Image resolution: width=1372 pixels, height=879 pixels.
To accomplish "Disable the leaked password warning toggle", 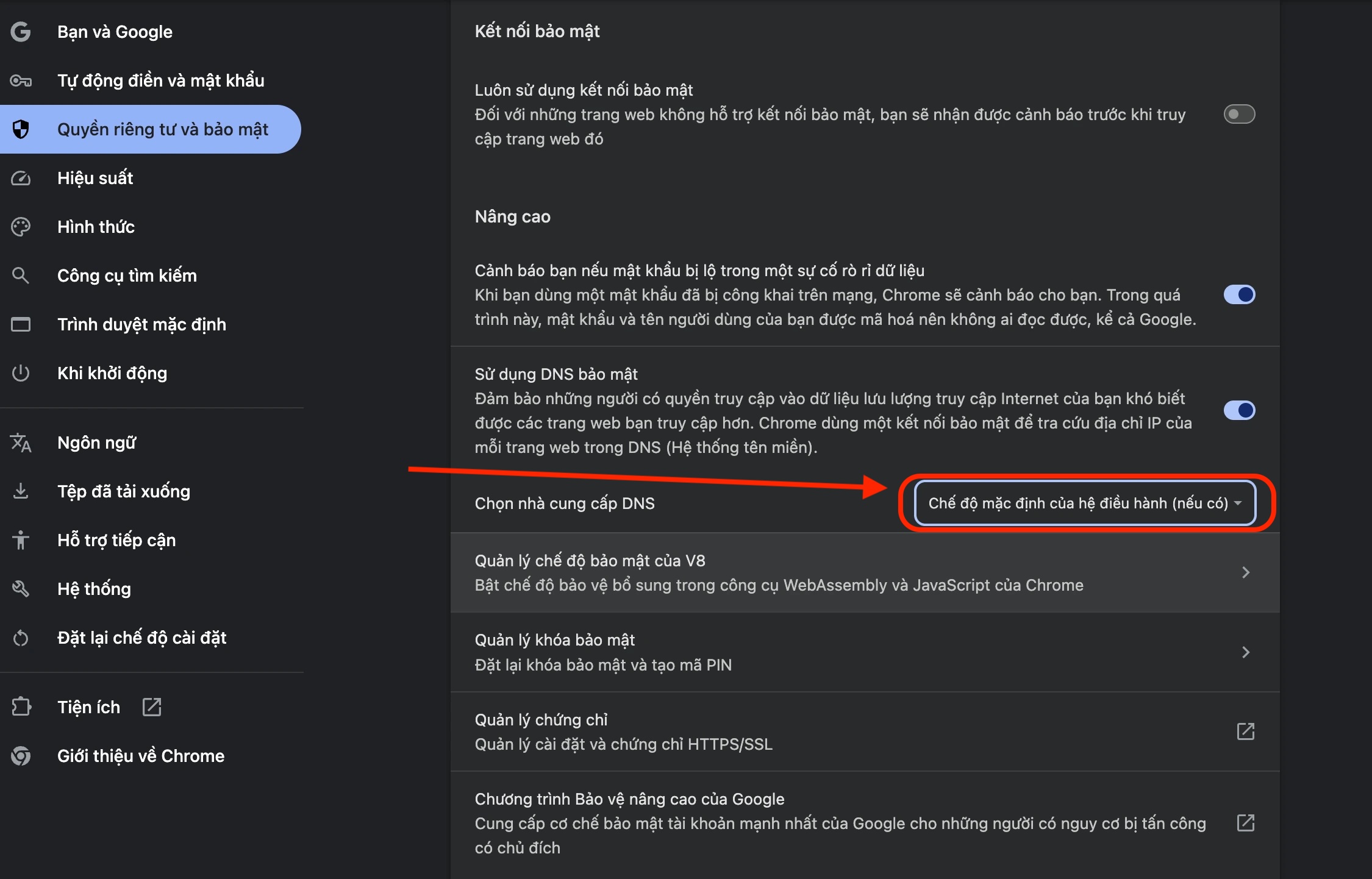I will [1239, 294].
